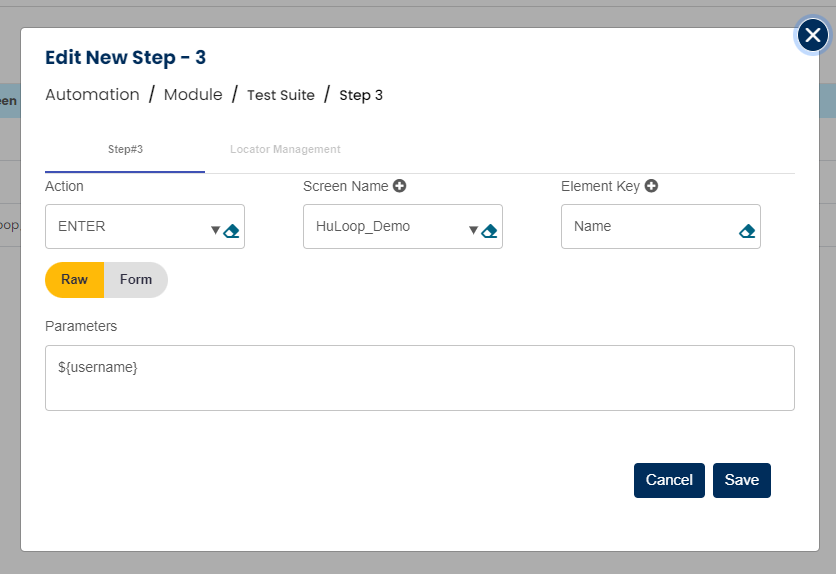Select the ENTER action combo box

(x=125, y=227)
